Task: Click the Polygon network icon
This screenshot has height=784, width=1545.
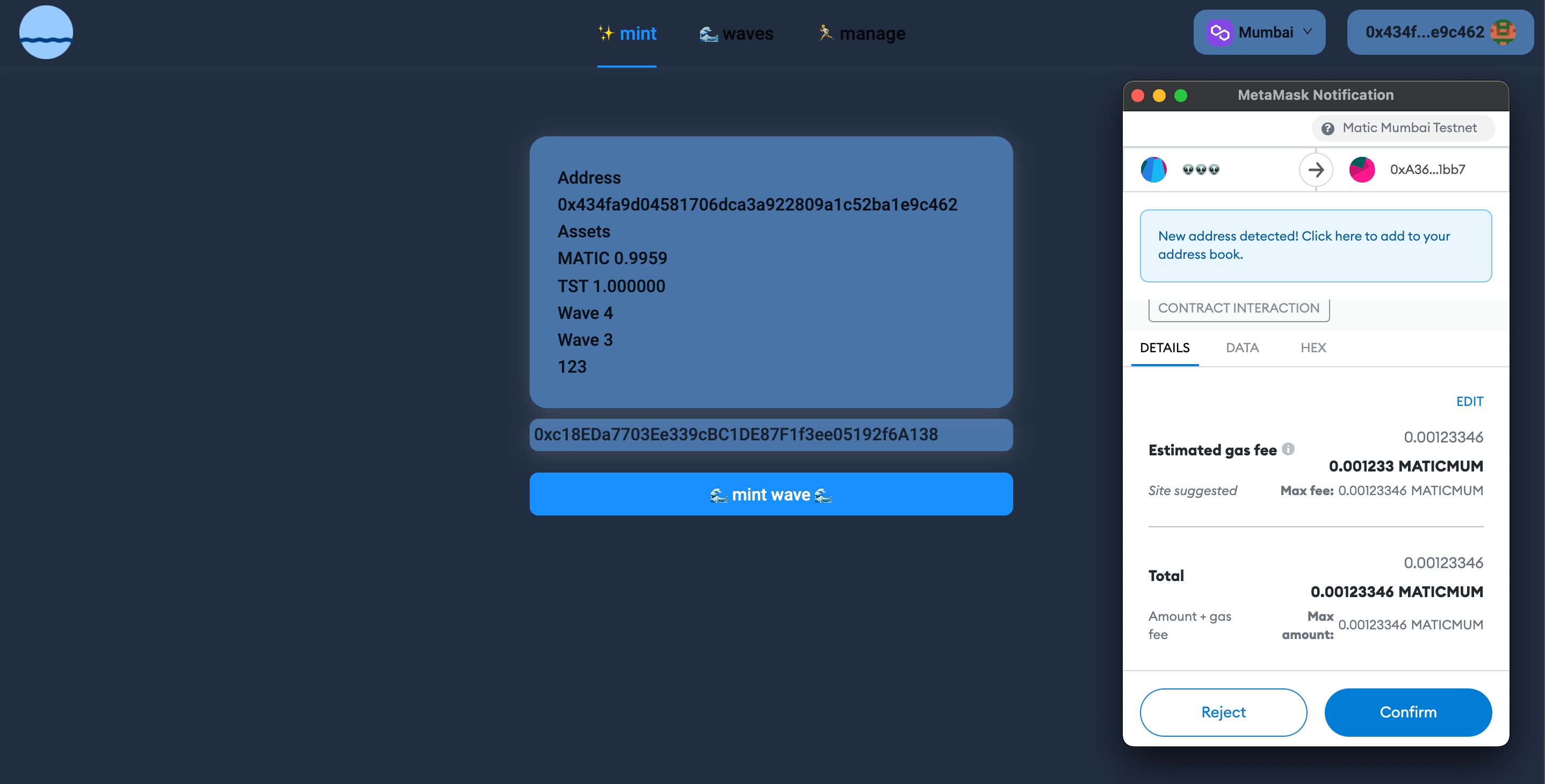Action: [x=1220, y=32]
